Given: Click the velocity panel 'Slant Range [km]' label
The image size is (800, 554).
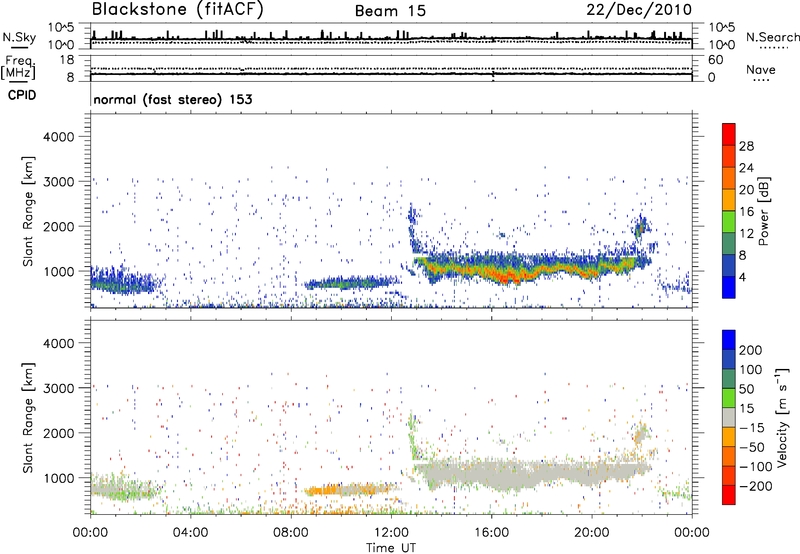Looking at the screenshot, I should tap(28, 418).
